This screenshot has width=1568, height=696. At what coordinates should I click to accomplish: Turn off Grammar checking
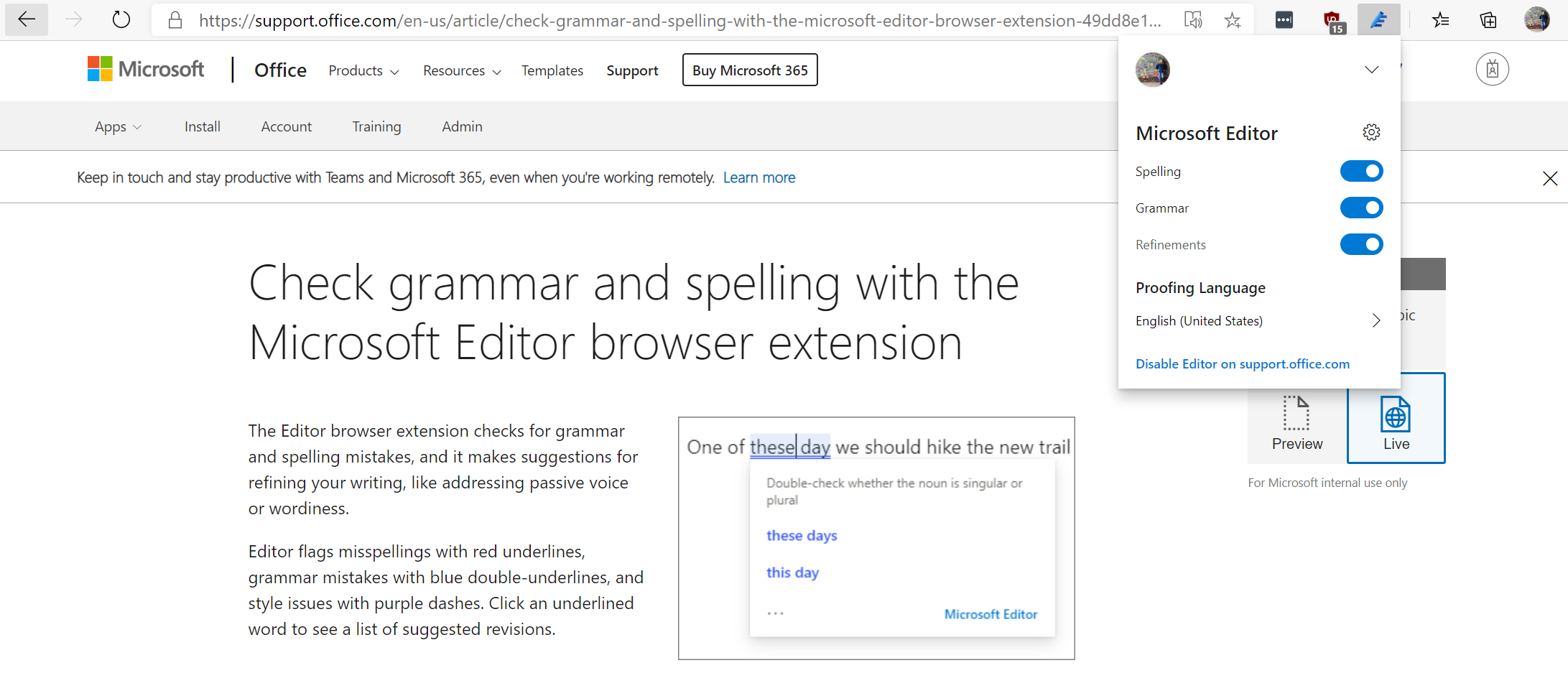click(x=1361, y=208)
